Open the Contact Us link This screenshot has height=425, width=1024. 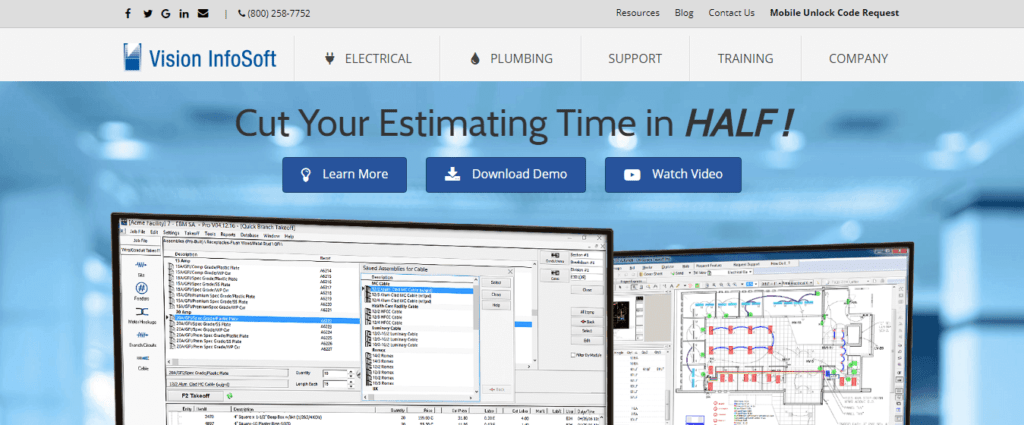(x=731, y=12)
